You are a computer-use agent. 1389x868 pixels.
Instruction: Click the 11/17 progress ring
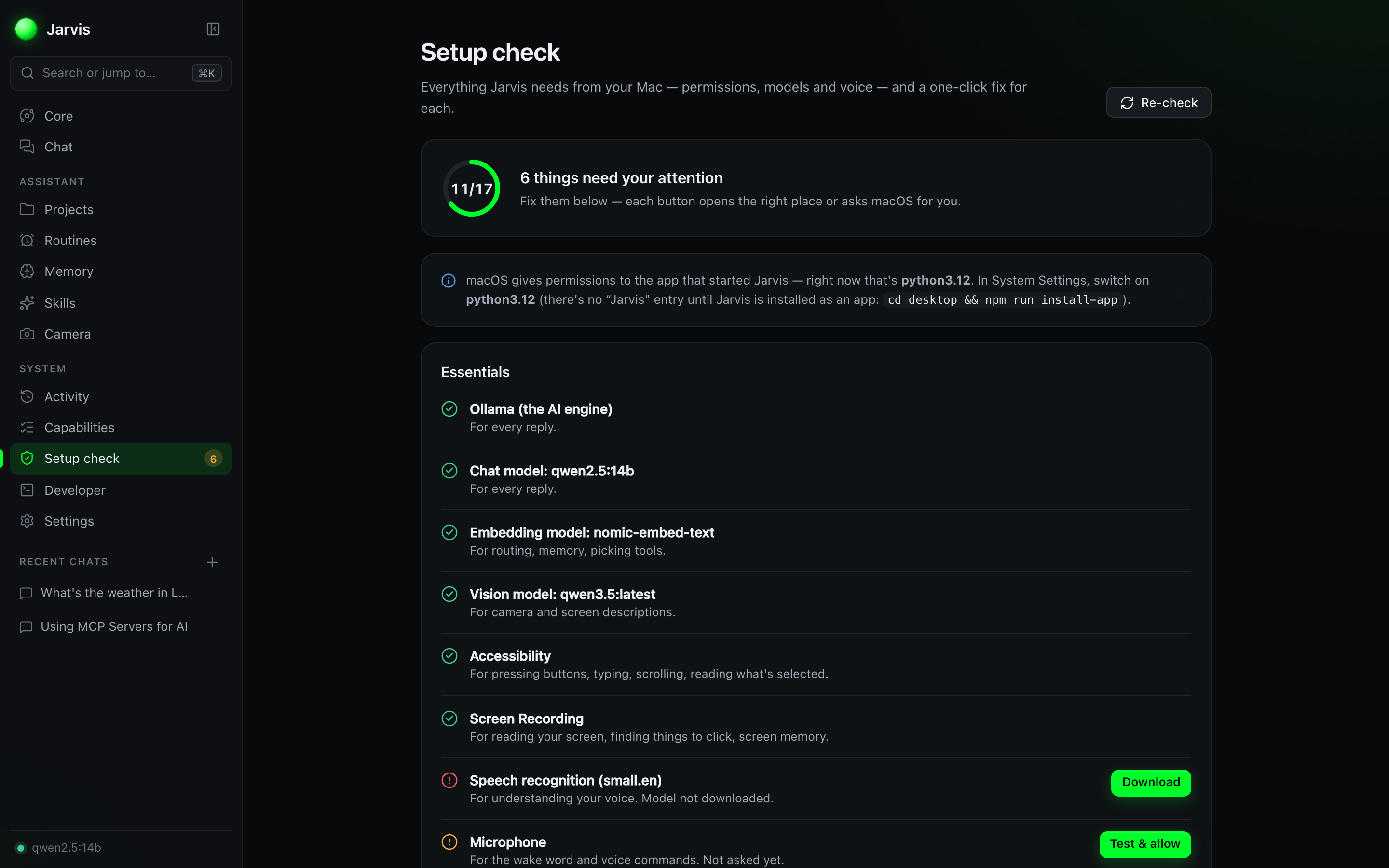point(472,188)
